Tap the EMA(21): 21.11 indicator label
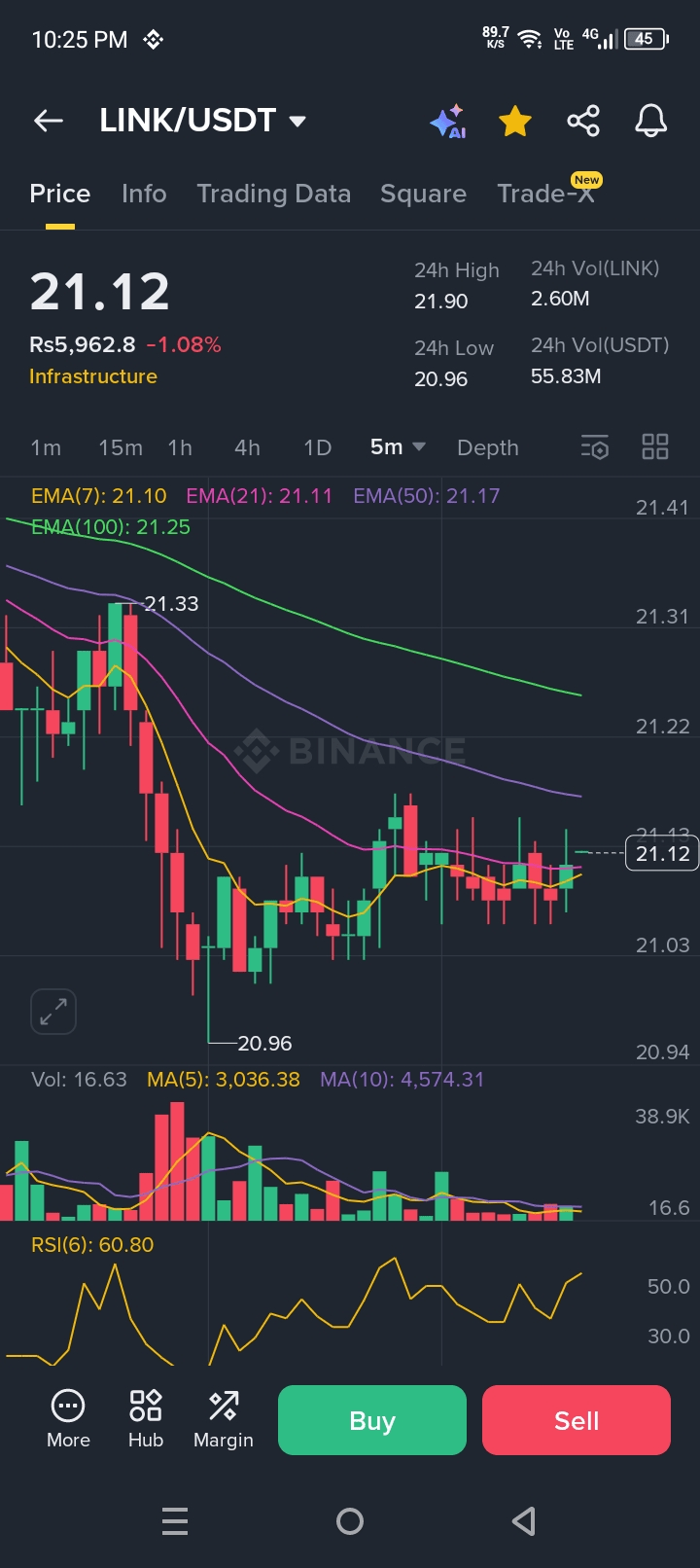The width and height of the screenshot is (700, 1568). [260, 496]
